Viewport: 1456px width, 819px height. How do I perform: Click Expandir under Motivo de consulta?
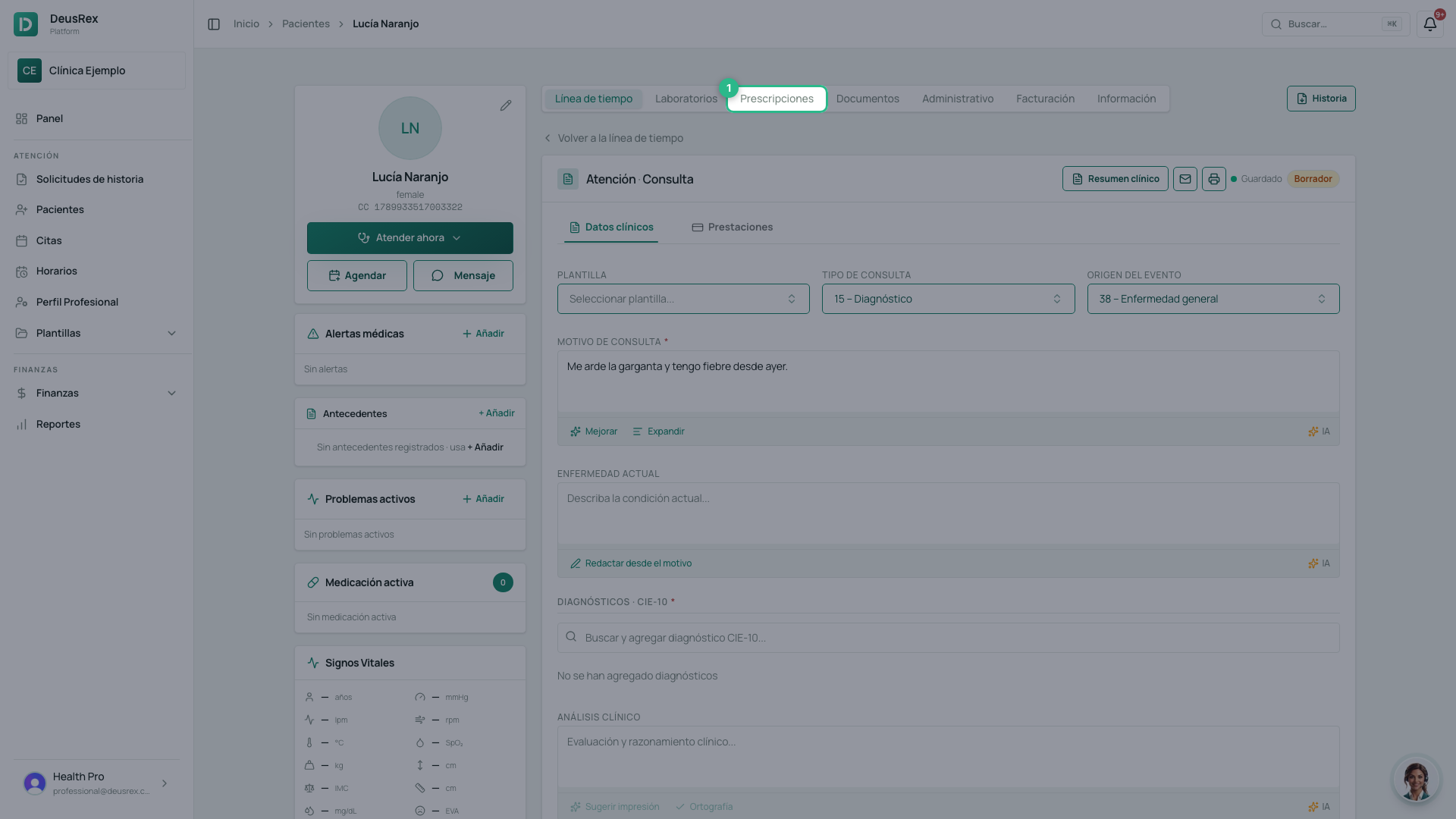click(658, 431)
